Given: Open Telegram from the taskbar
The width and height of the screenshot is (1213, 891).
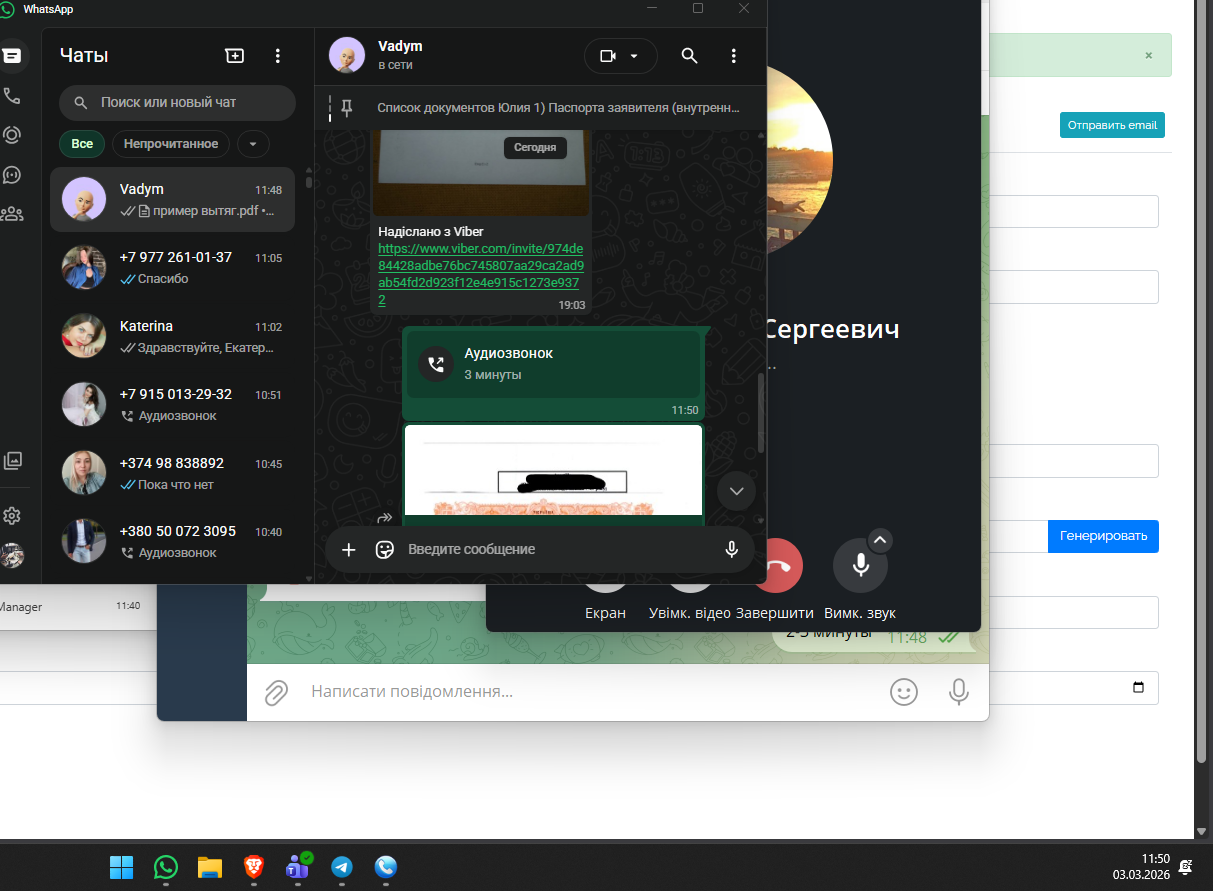Looking at the screenshot, I should pos(342,867).
